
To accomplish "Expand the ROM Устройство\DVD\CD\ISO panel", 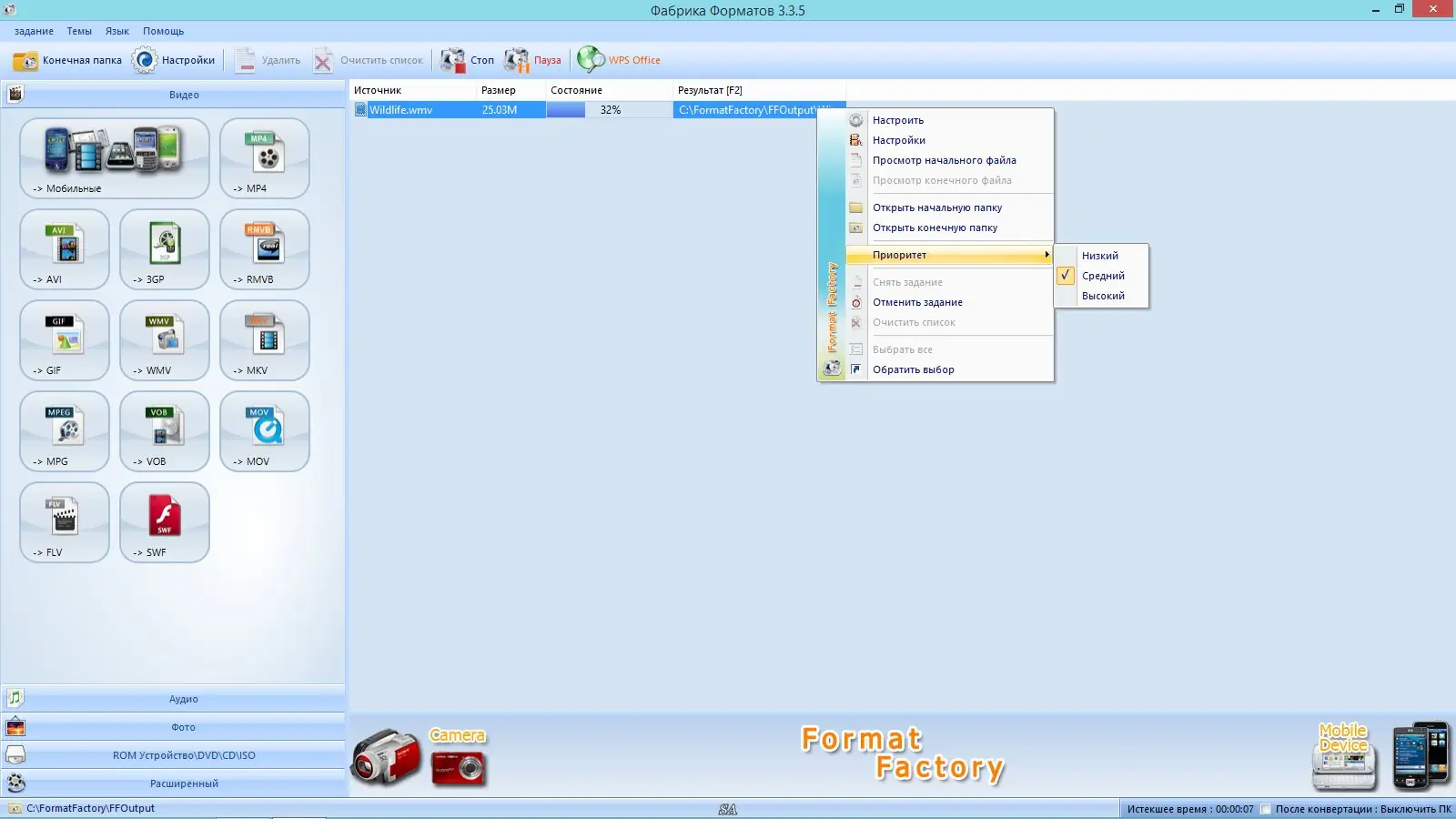I will point(173,755).
